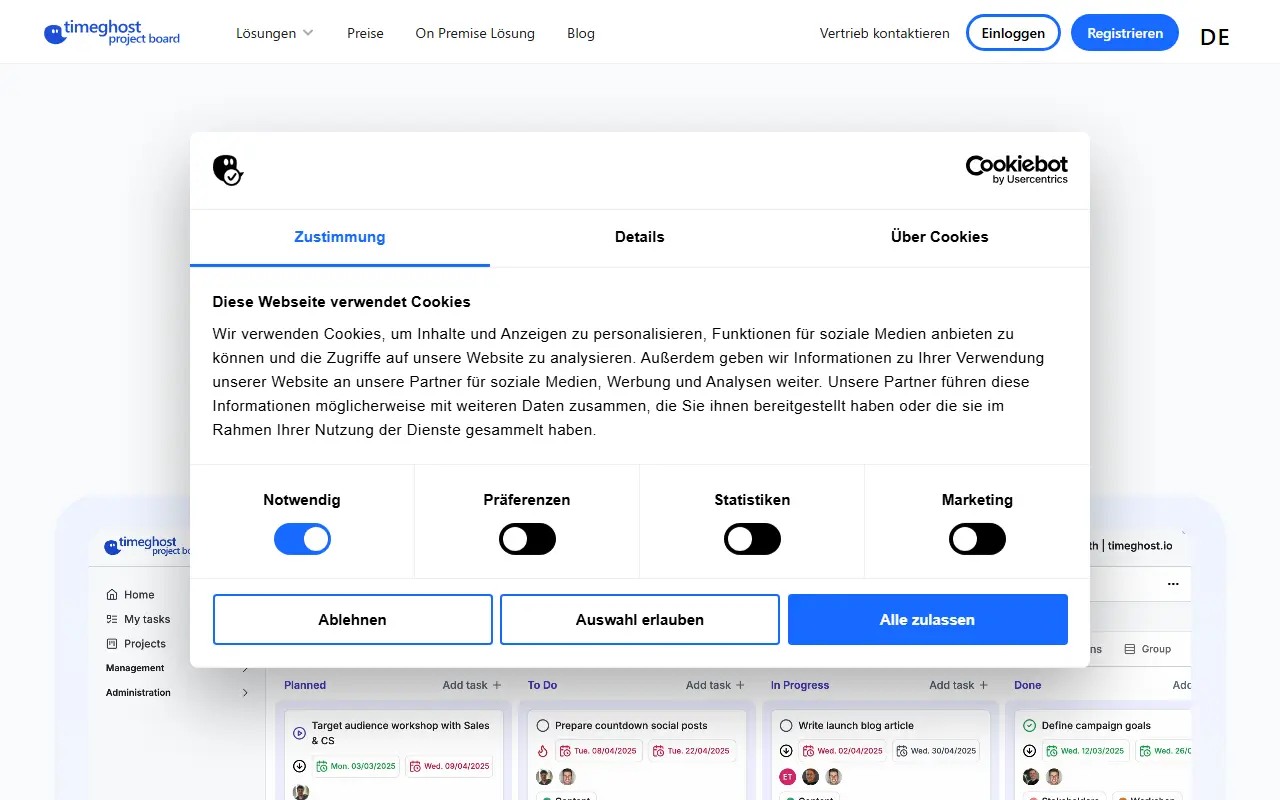Click the Planned column header
1280x800 pixels.
[x=305, y=685]
